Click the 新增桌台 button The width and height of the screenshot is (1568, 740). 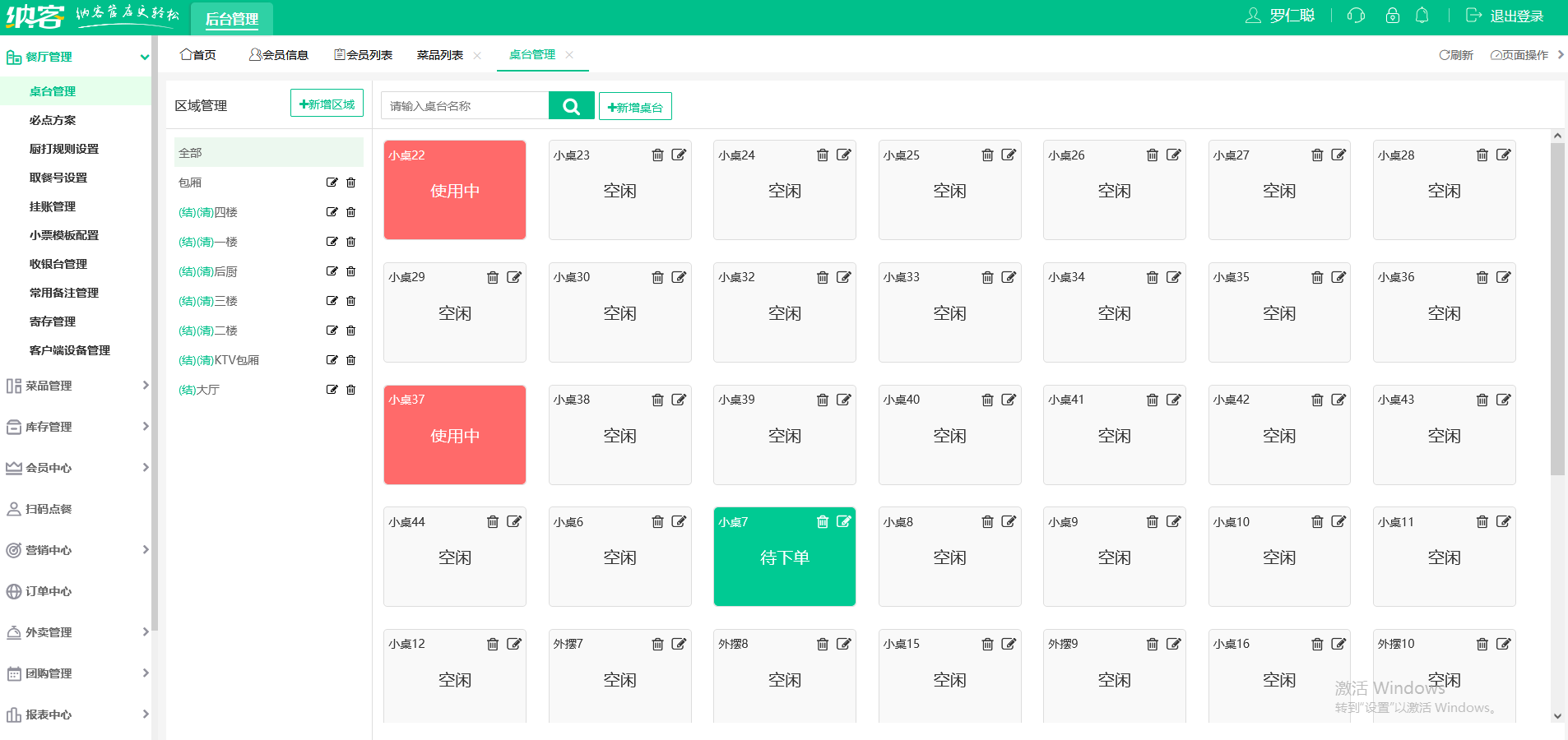[x=635, y=107]
